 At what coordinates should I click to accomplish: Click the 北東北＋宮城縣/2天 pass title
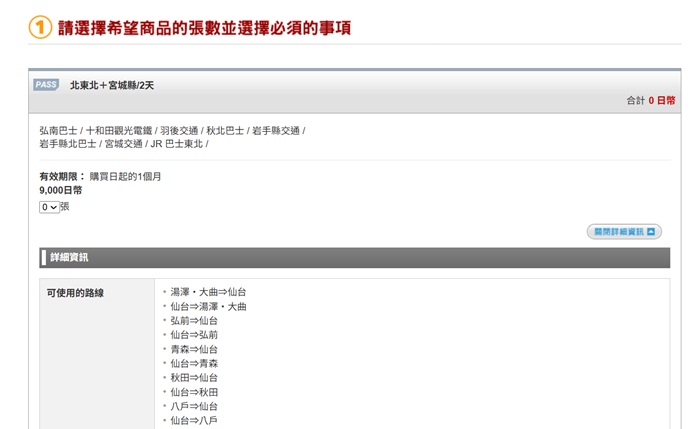112,85
